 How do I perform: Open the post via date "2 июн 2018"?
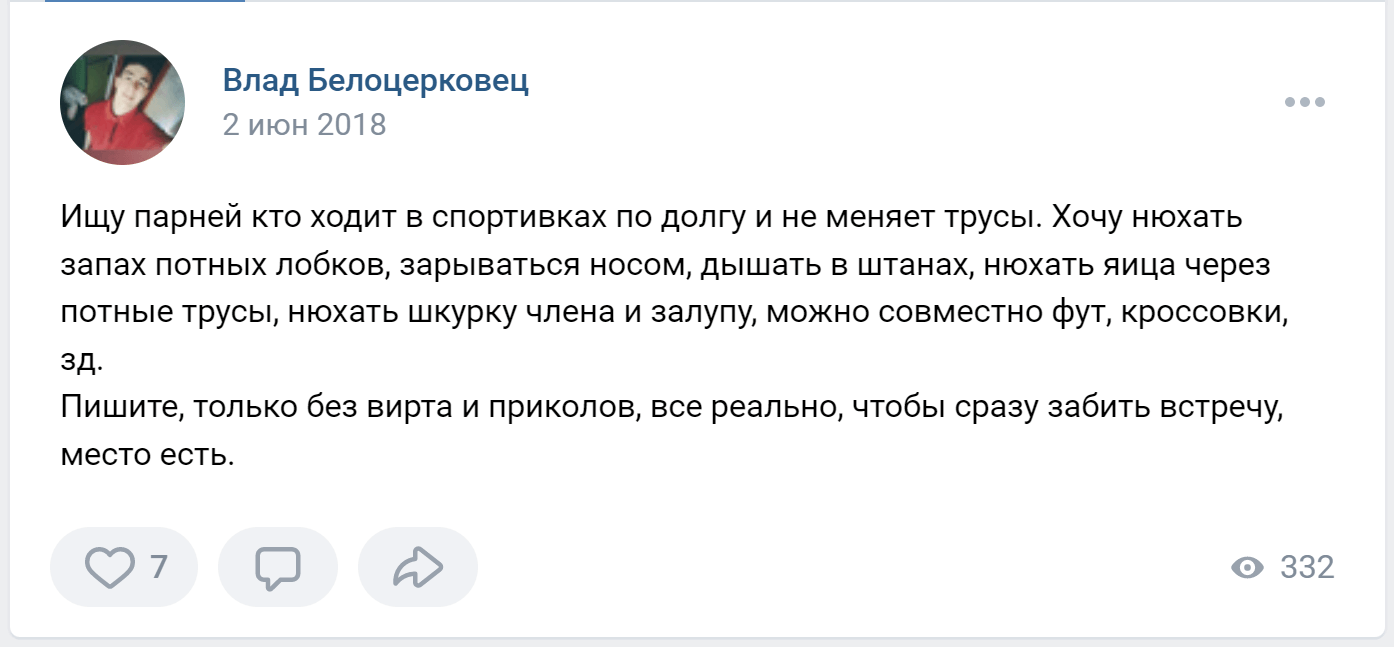click(304, 125)
